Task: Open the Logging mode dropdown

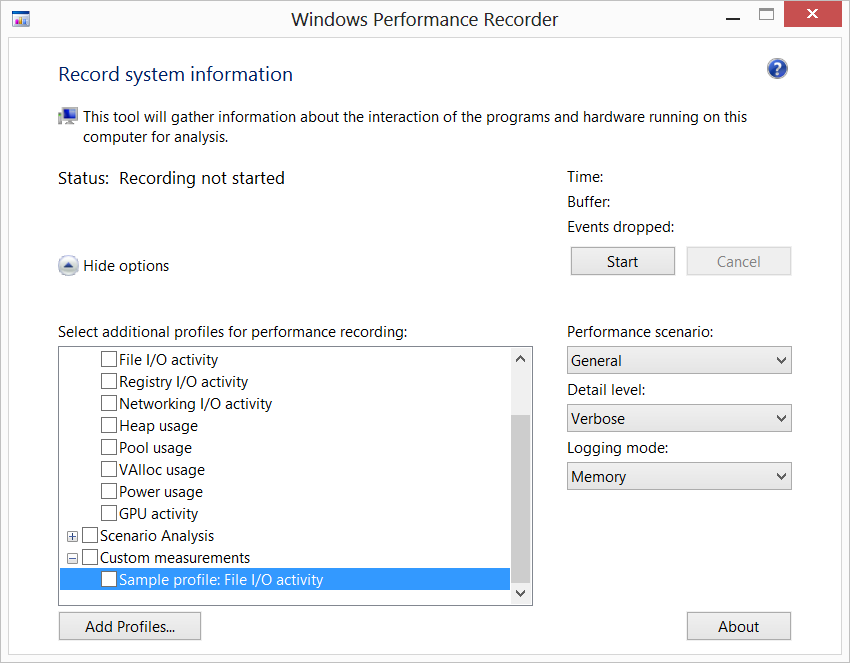Action: [x=679, y=477]
